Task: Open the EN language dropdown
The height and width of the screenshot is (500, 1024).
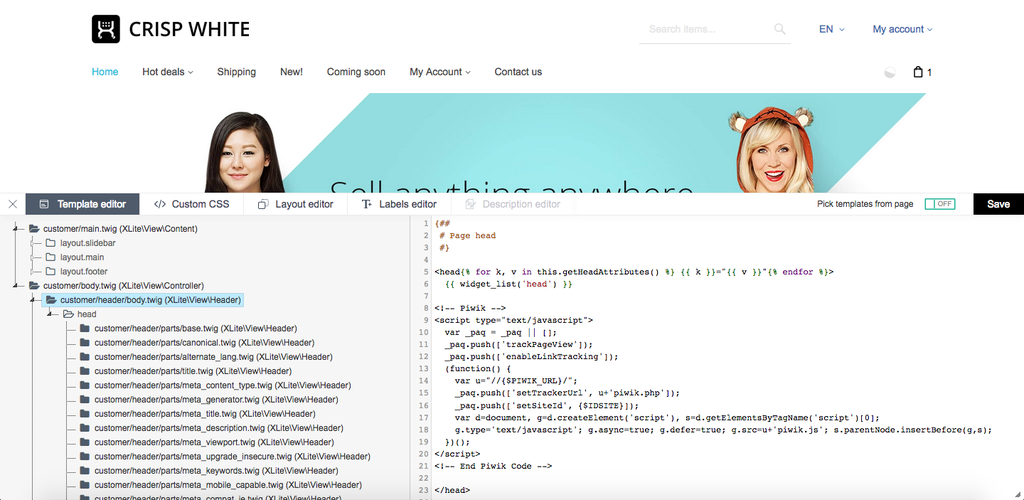Action: (831, 29)
